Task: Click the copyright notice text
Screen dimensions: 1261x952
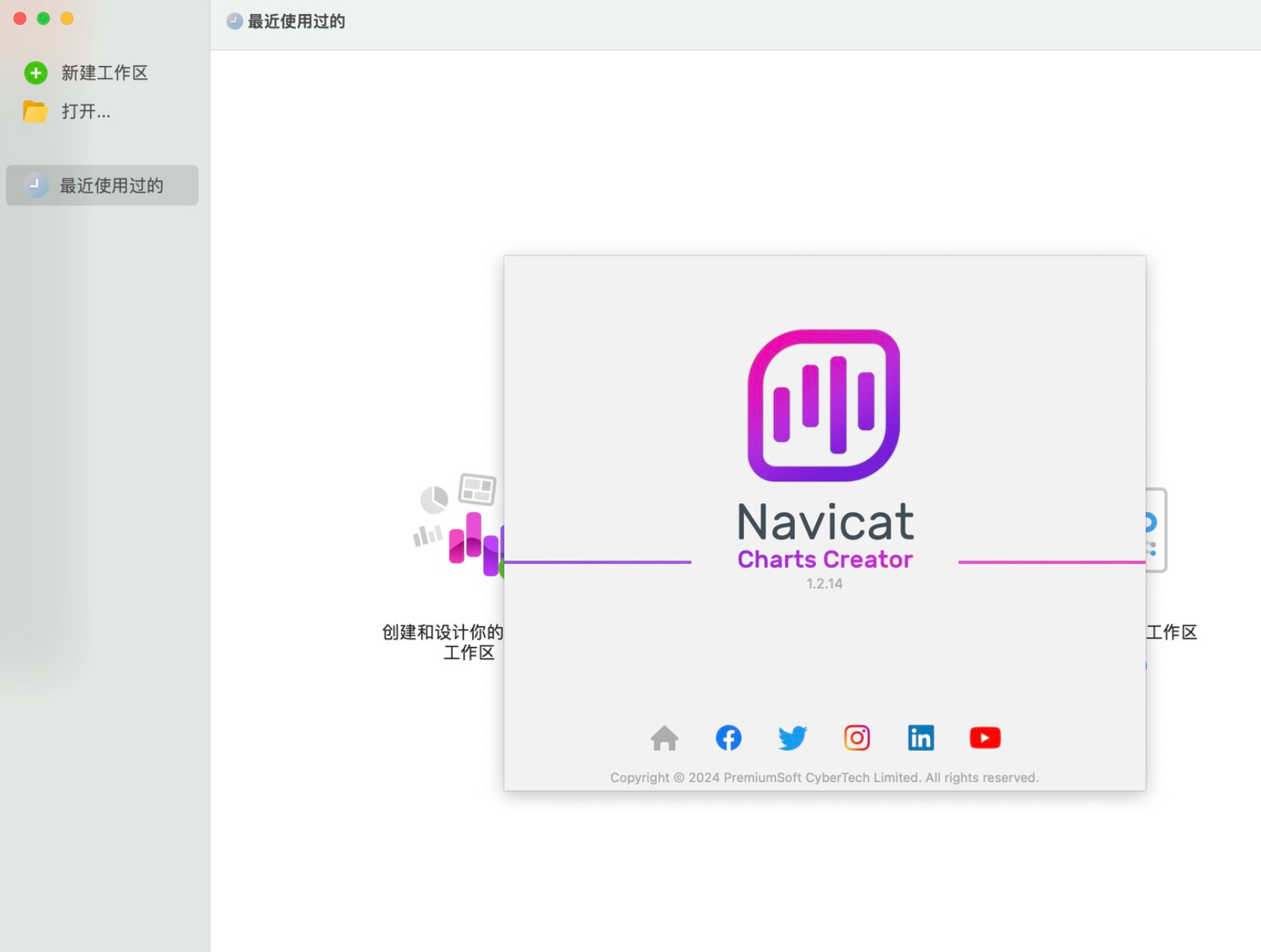Action: (x=824, y=777)
